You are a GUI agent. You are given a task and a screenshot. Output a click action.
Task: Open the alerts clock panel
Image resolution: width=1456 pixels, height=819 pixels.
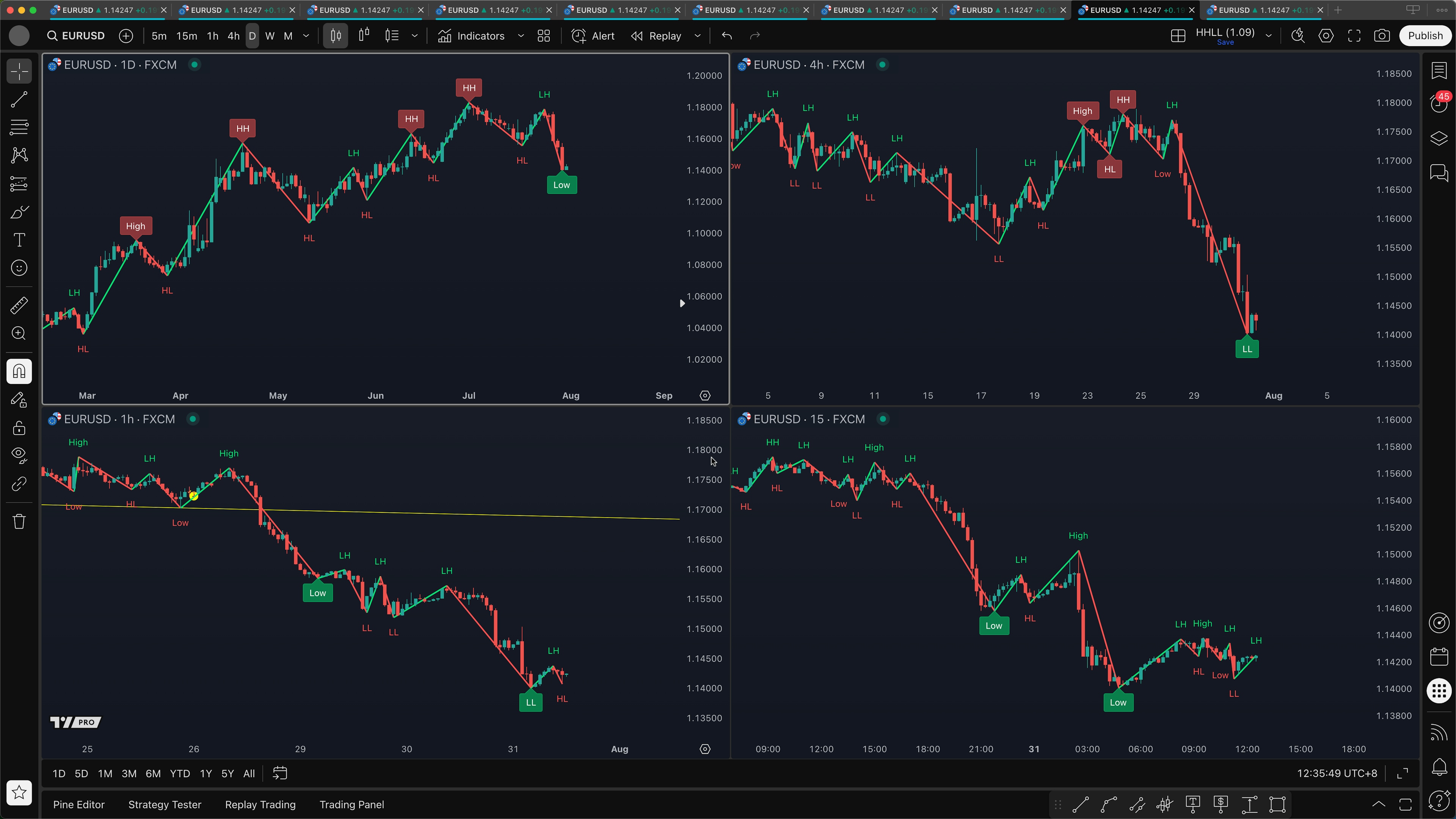[1439, 104]
